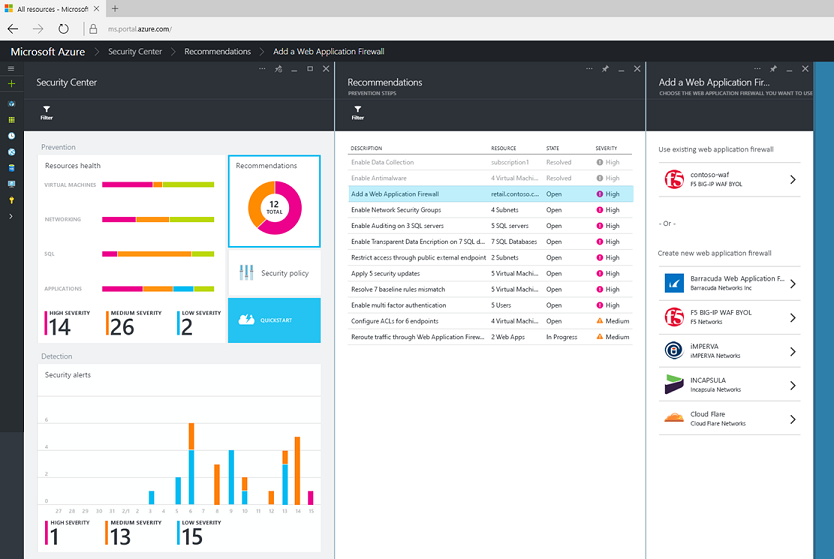Select Enable Transparent Data Encryption row
Screen dimensions: 834x559
point(490,242)
